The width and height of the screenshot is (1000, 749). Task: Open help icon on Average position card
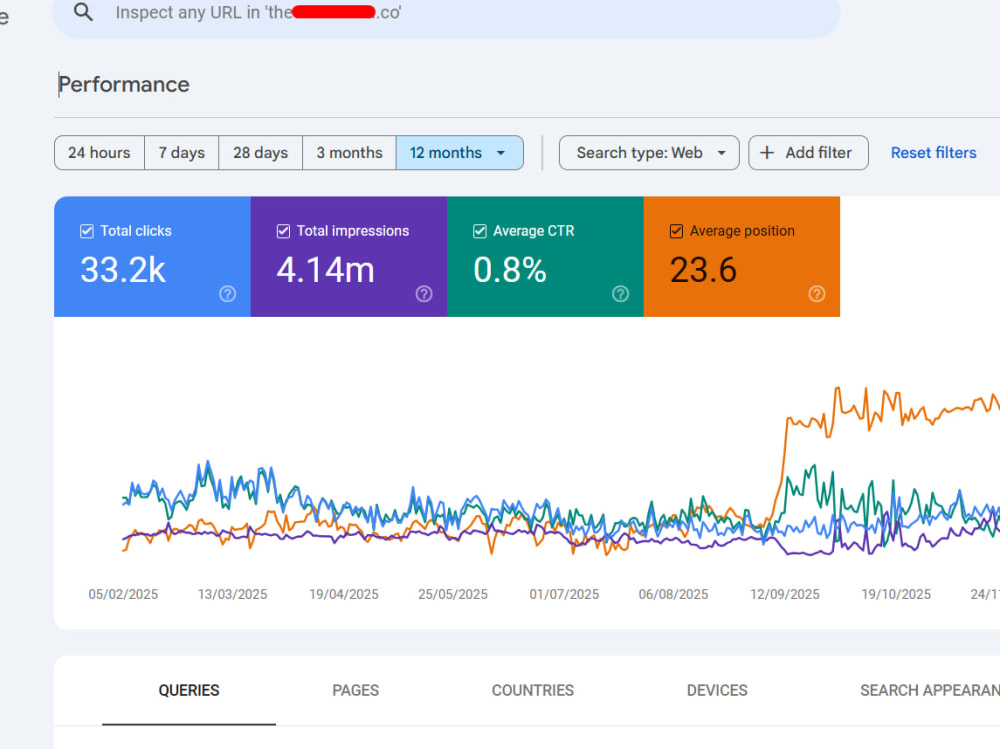coord(817,293)
